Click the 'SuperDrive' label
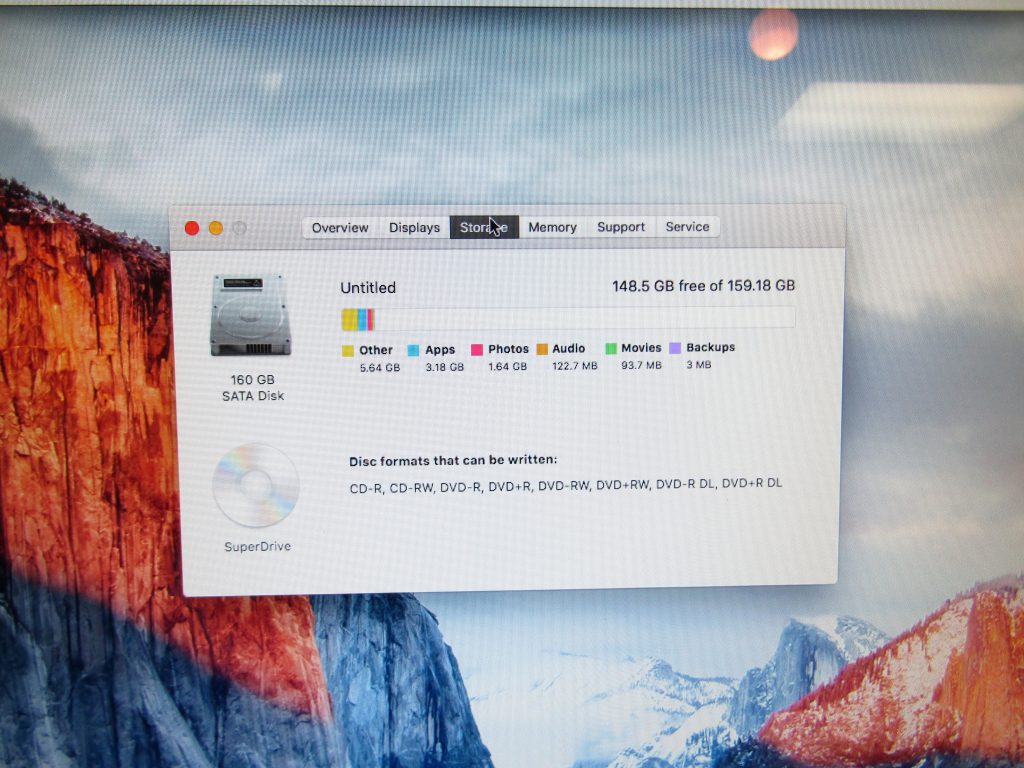Image resolution: width=1024 pixels, height=768 pixels. pyautogui.click(x=257, y=547)
